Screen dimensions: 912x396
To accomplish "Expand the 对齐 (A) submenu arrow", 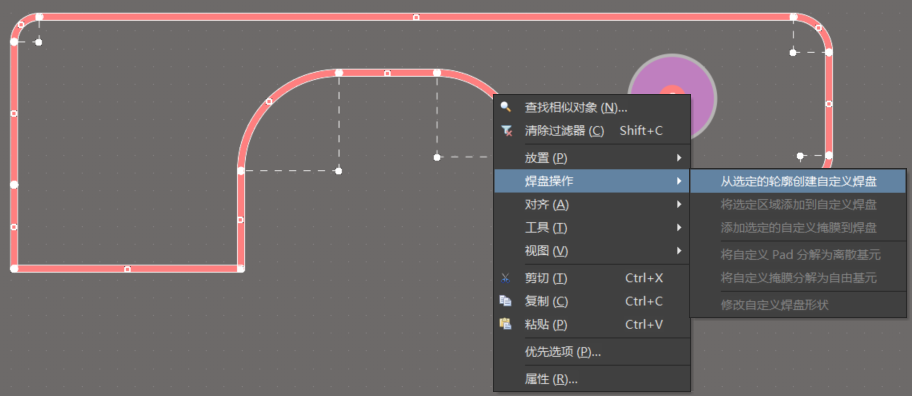I will [679, 204].
